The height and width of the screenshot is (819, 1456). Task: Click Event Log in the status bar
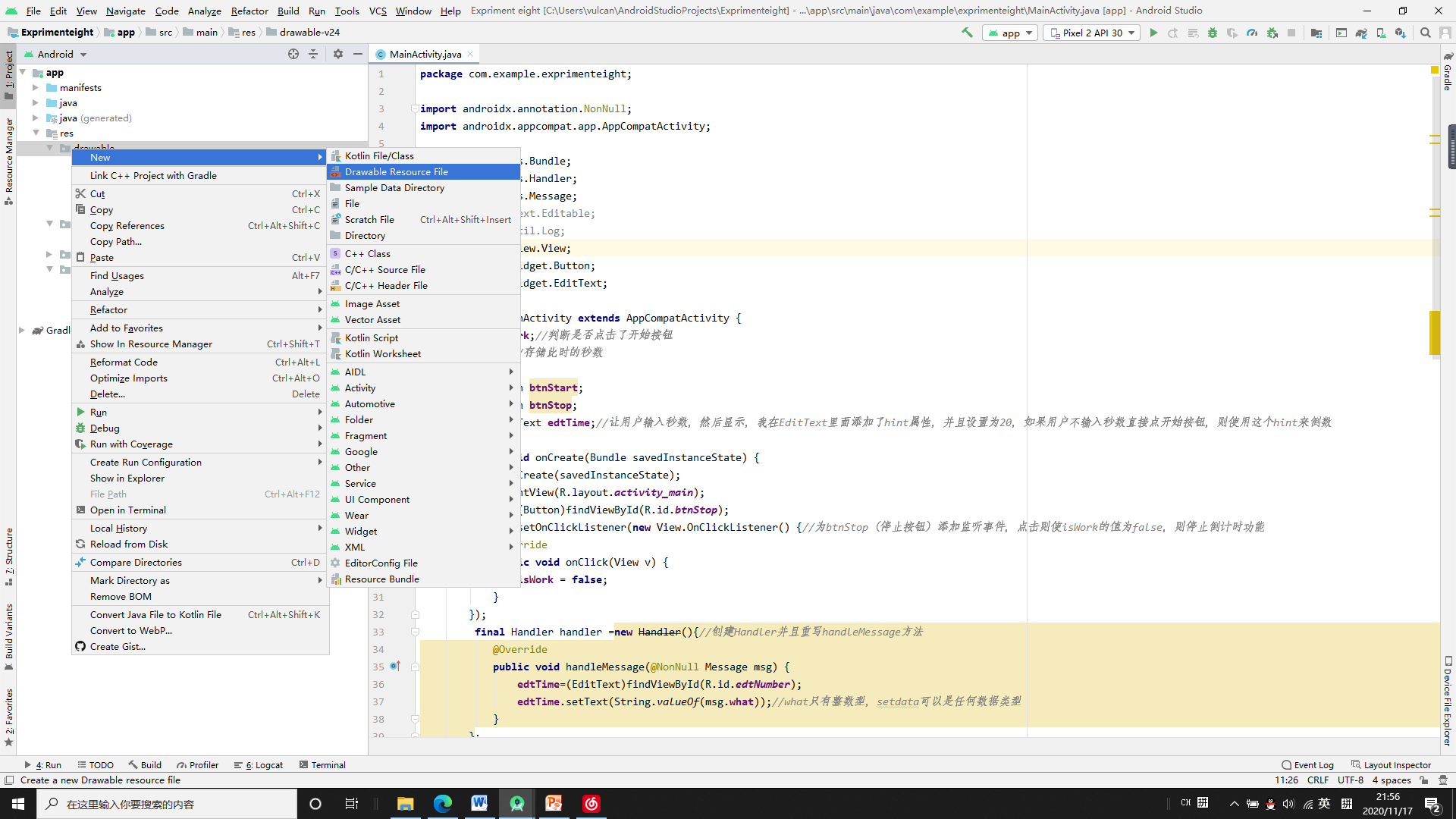click(x=1307, y=764)
